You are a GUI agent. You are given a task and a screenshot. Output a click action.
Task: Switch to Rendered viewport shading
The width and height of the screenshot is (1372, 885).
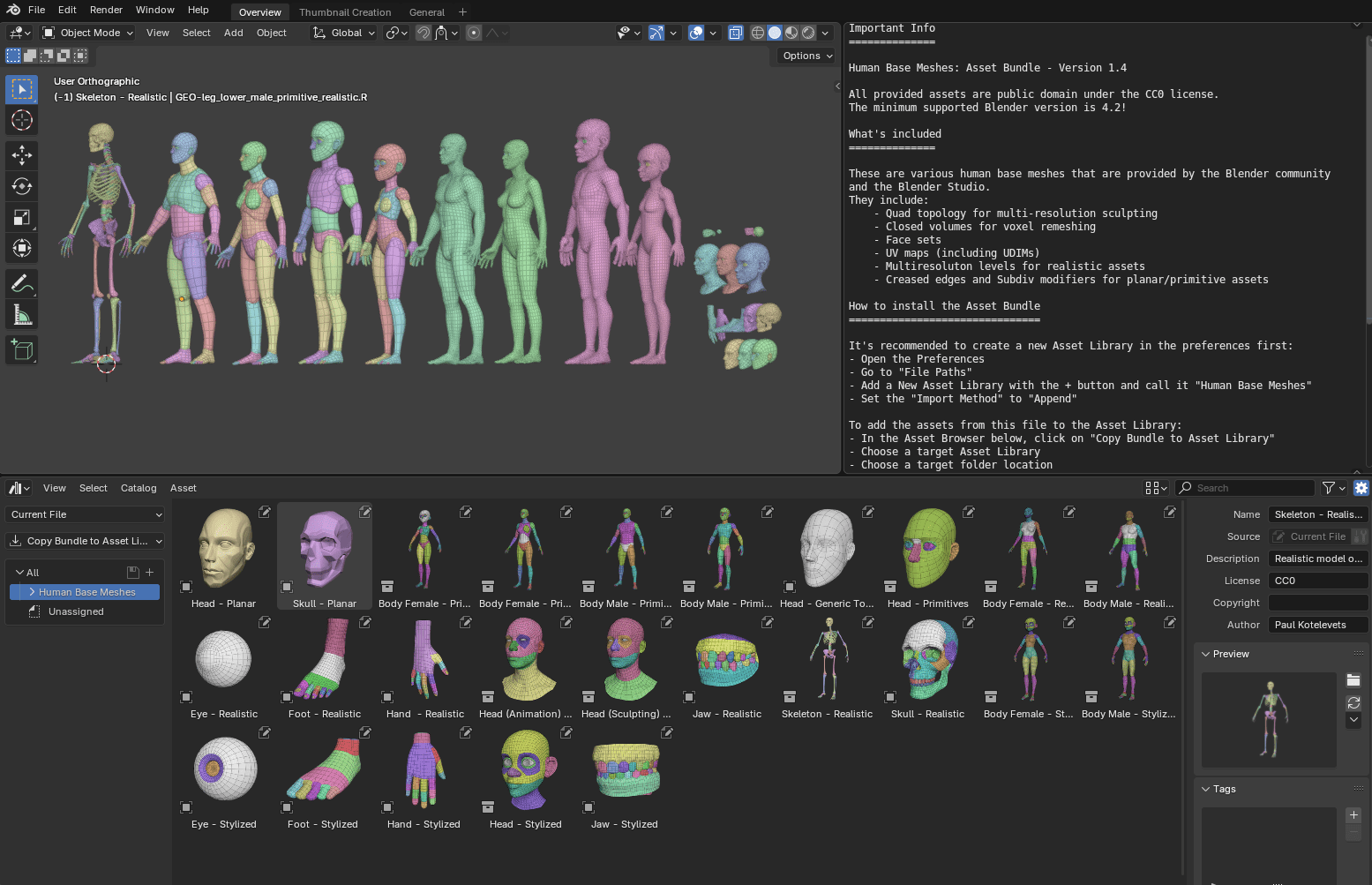pos(808,33)
